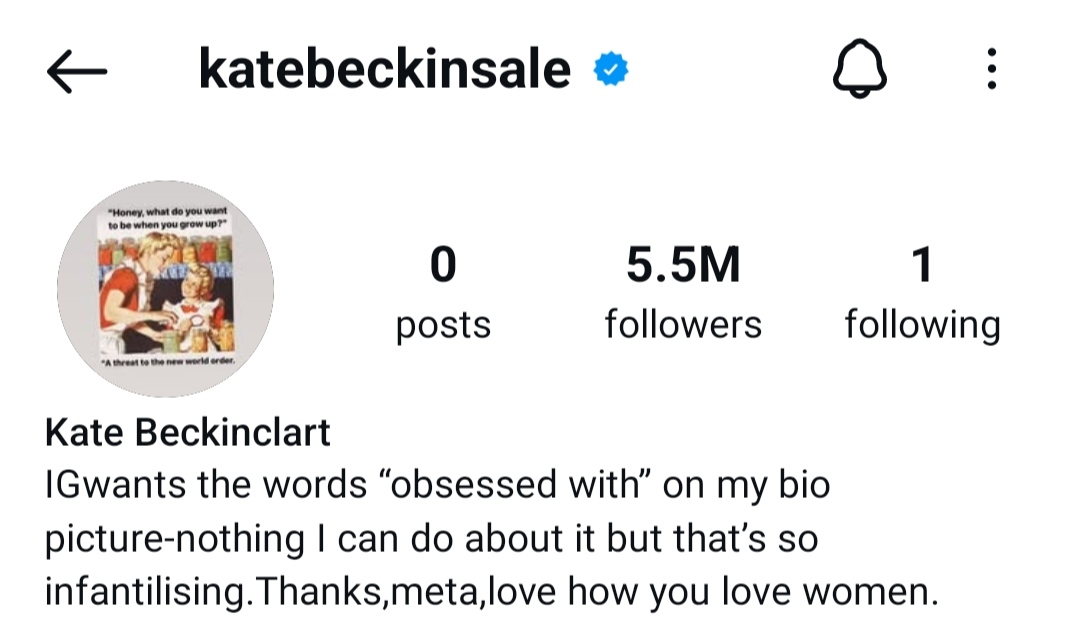1080x634 pixels.
Task: Click the katebeckinsale username header
Action: (x=385, y=71)
